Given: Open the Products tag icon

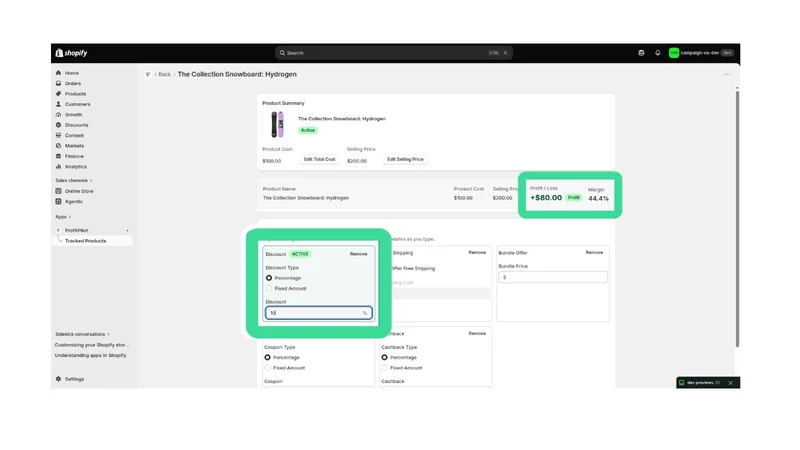Looking at the screenshot, I should 58,94.
